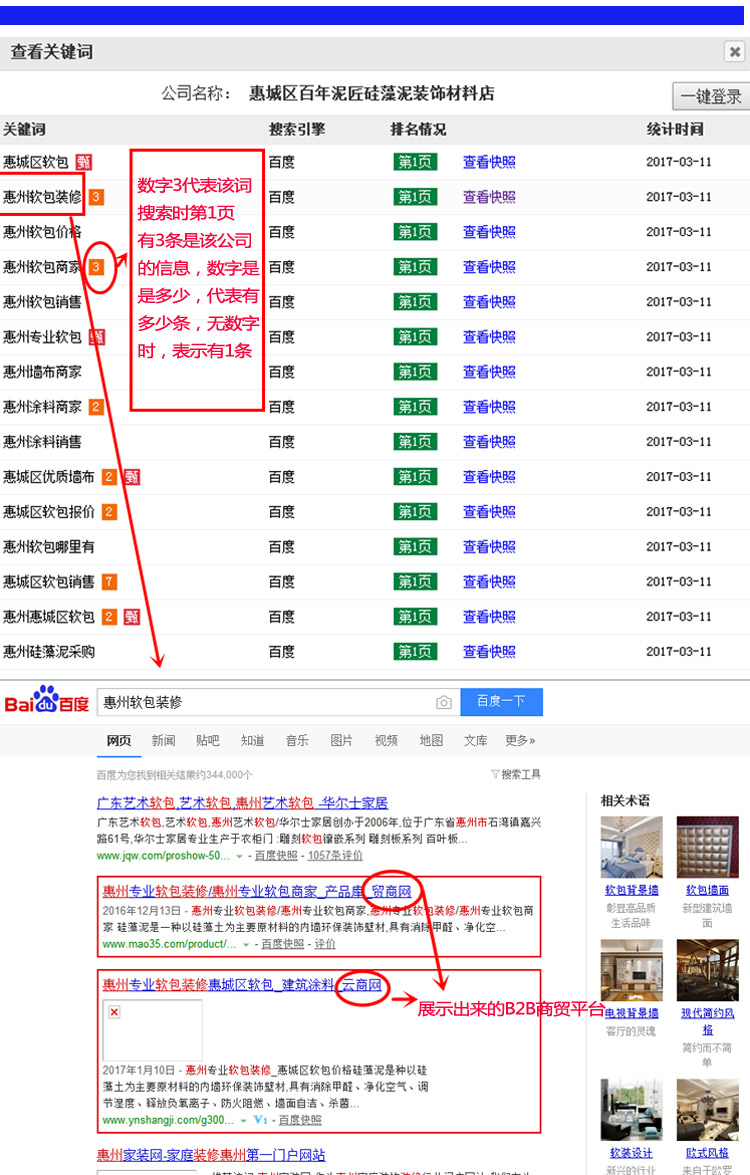The height and width of the screenshot is (1175, 750).
Task: Click the 关键词 column header
Action: tap(24, 129)
